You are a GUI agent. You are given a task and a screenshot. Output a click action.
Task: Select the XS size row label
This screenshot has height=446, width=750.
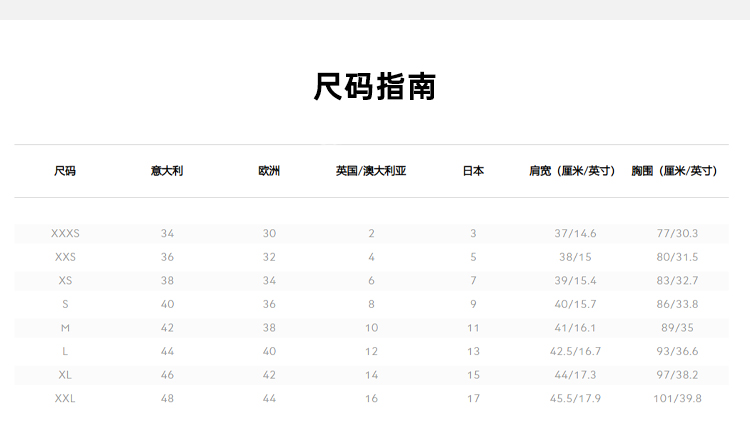(65, 281)
